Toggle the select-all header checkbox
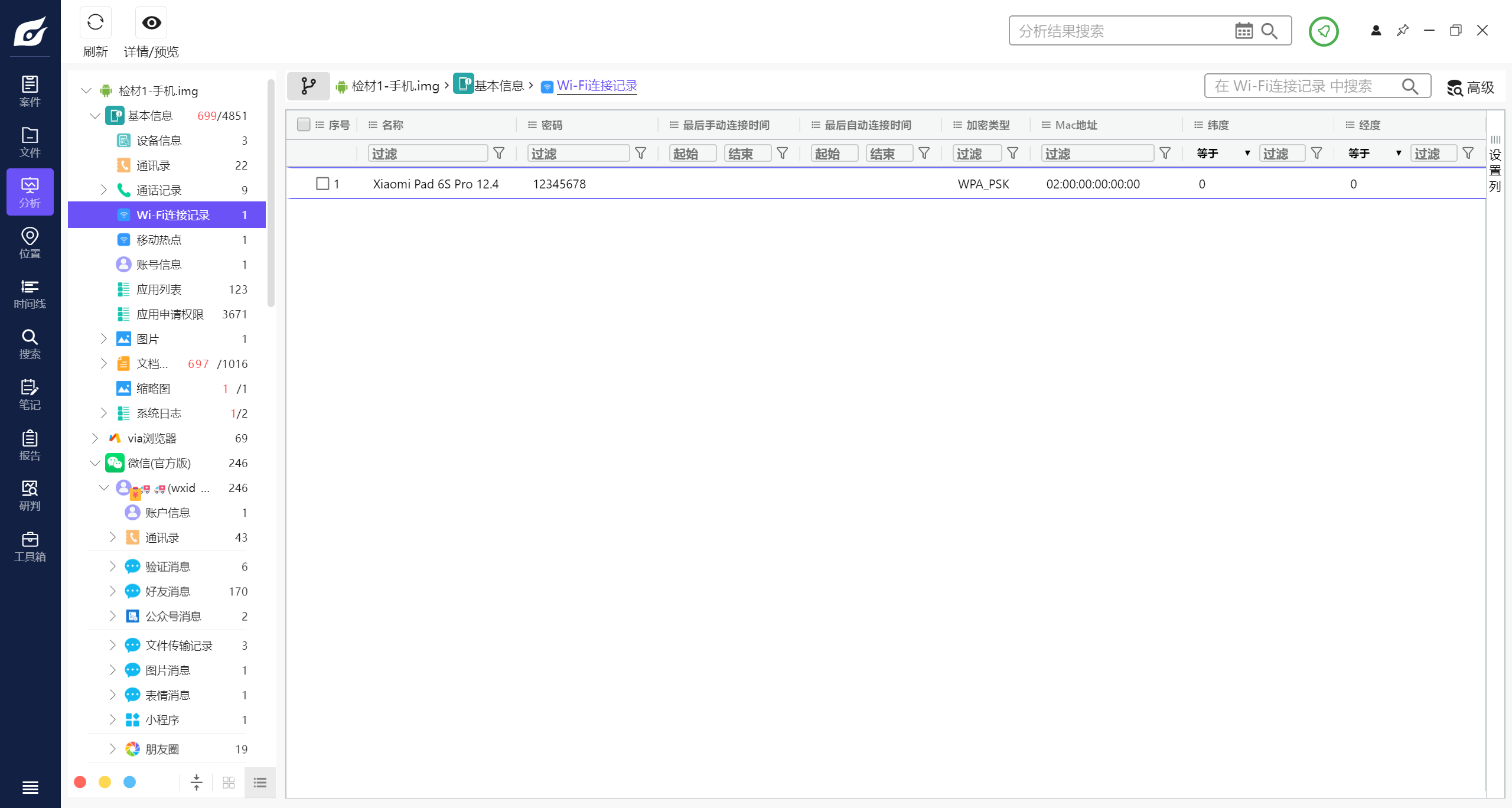1512x808 pixels. [304, 125]
